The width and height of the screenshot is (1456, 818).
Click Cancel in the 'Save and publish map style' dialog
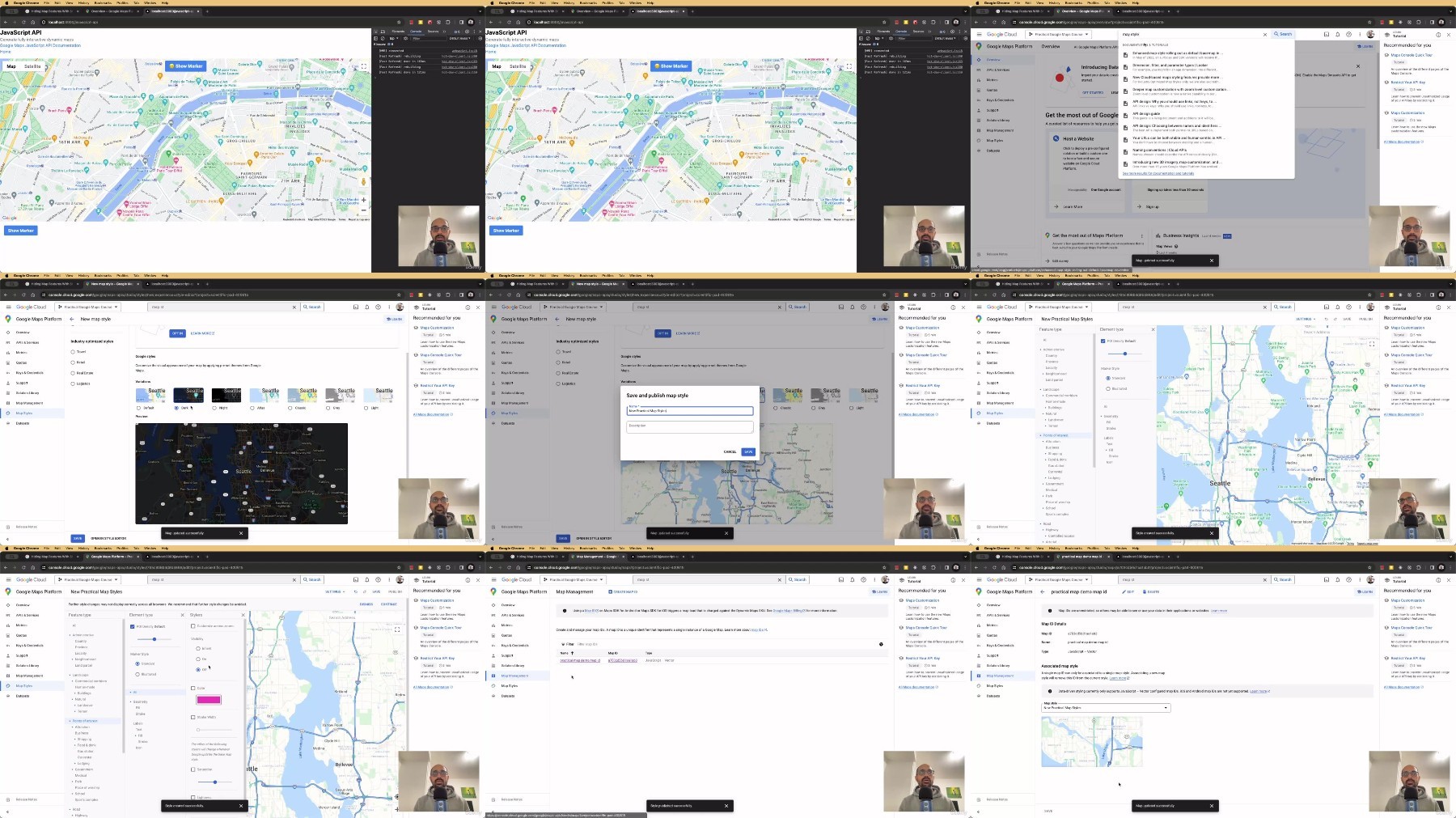pos(730,451)
